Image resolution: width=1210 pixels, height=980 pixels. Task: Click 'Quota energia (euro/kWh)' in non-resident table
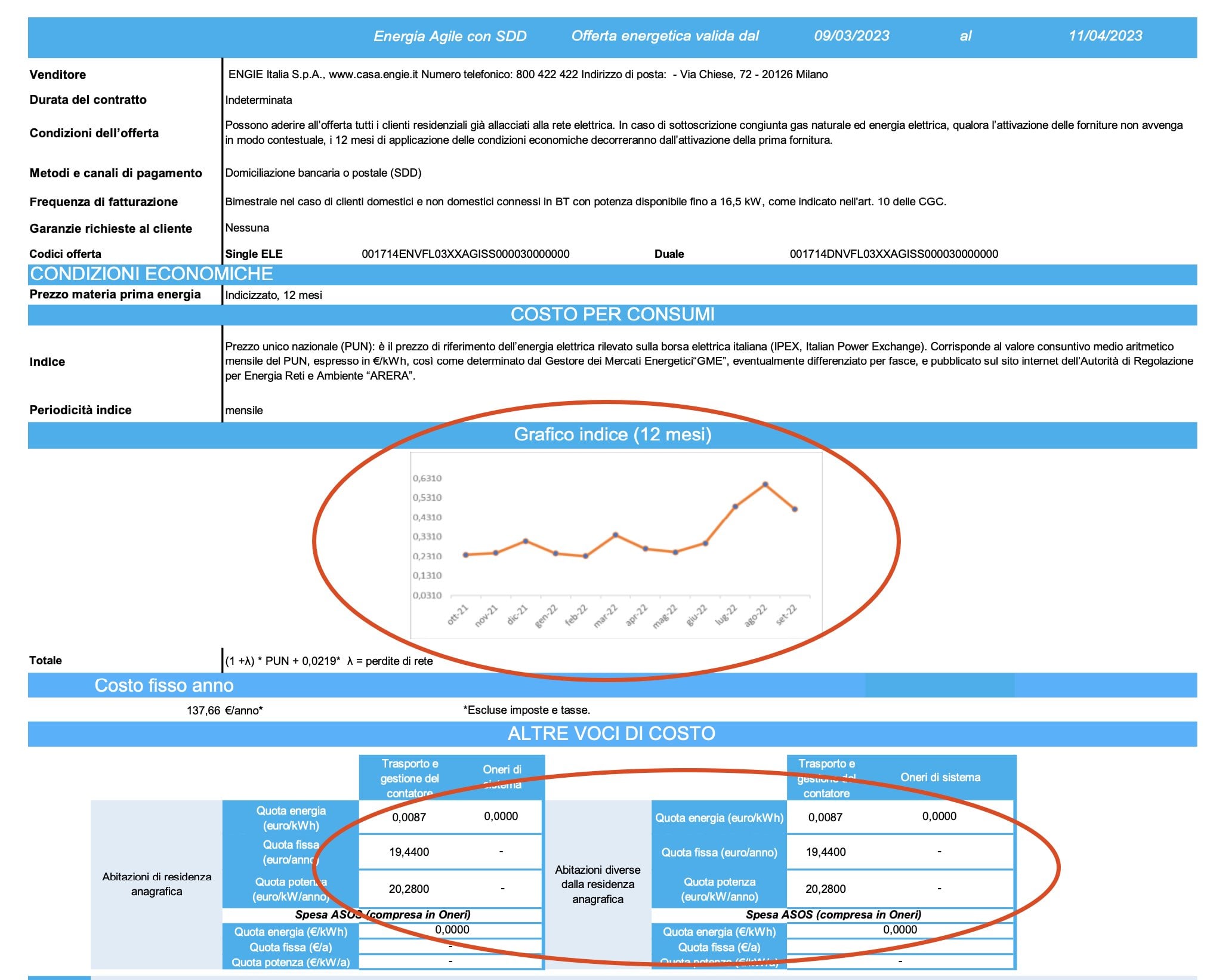(720, 818)
